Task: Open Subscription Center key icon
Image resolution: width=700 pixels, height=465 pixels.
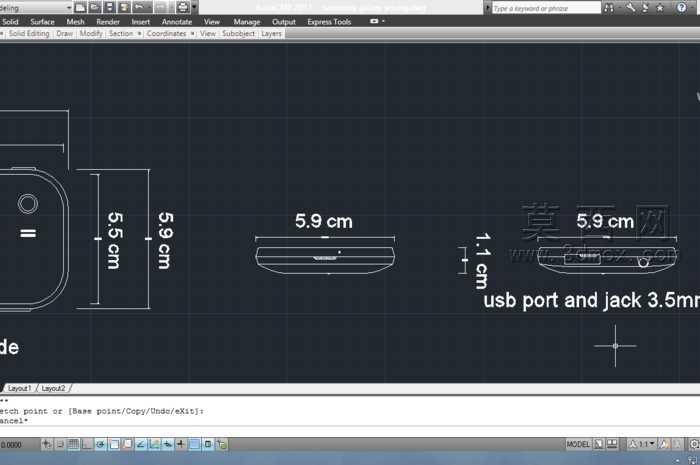Action: 630,8
